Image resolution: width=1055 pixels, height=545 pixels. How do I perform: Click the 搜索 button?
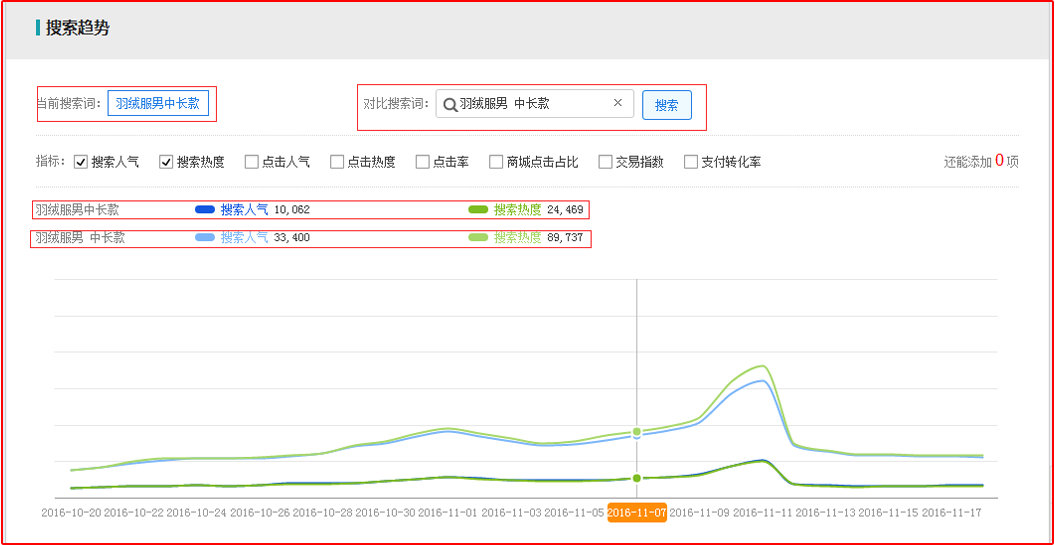tap(666, 105)
